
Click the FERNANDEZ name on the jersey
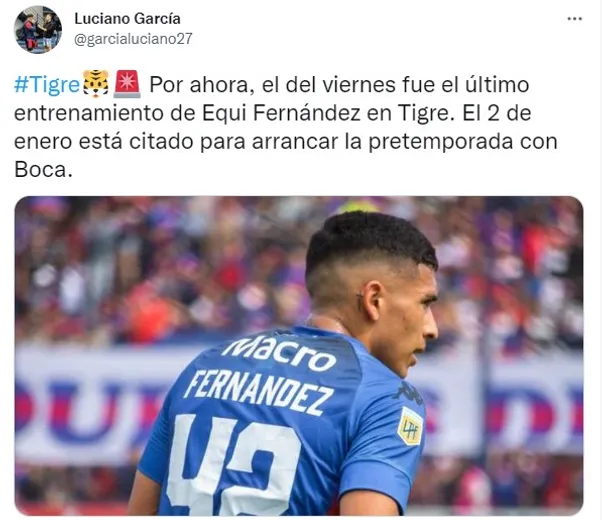tap(259, 392)
